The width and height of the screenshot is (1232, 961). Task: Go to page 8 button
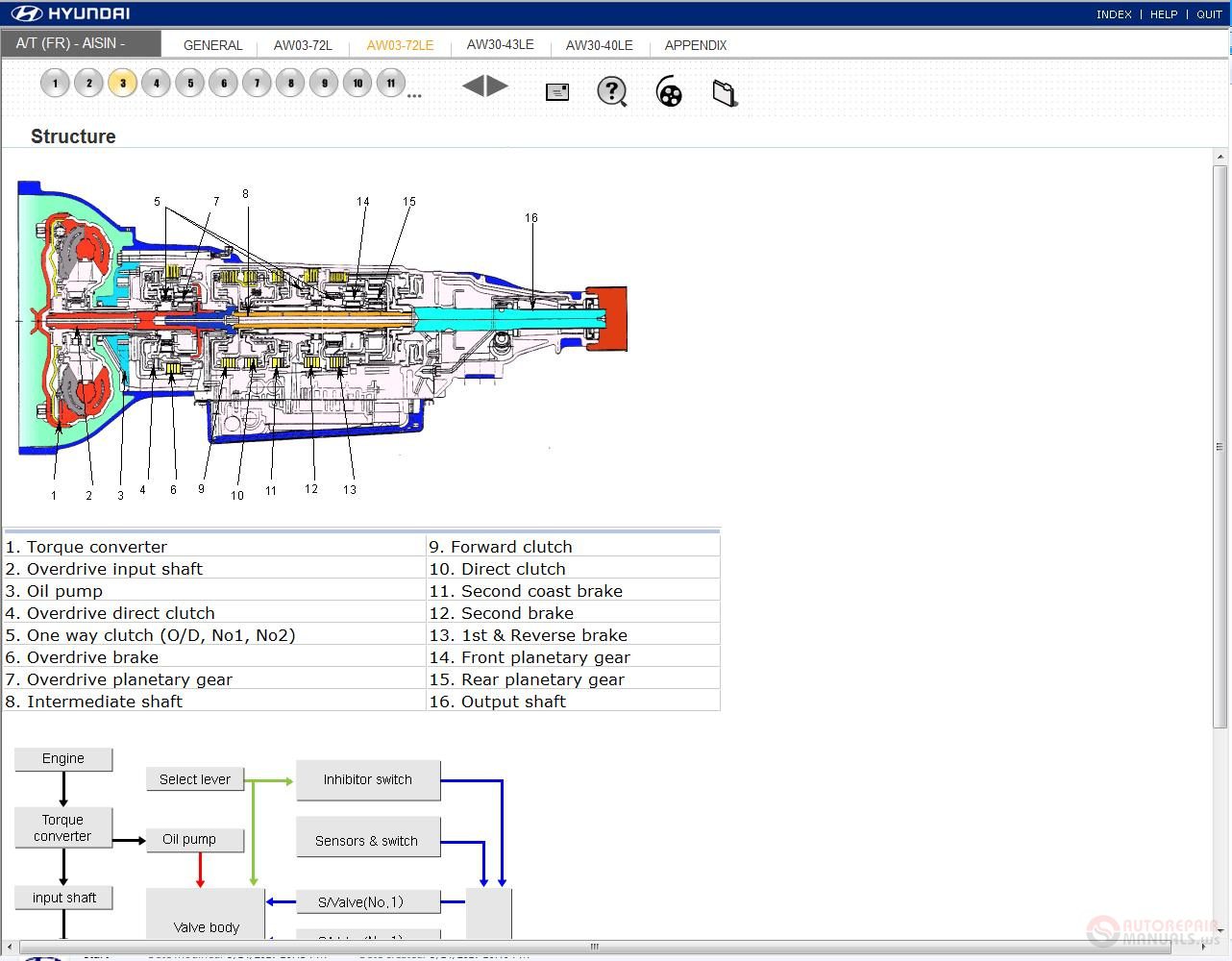pyautogui.click(x=290, y=84)
